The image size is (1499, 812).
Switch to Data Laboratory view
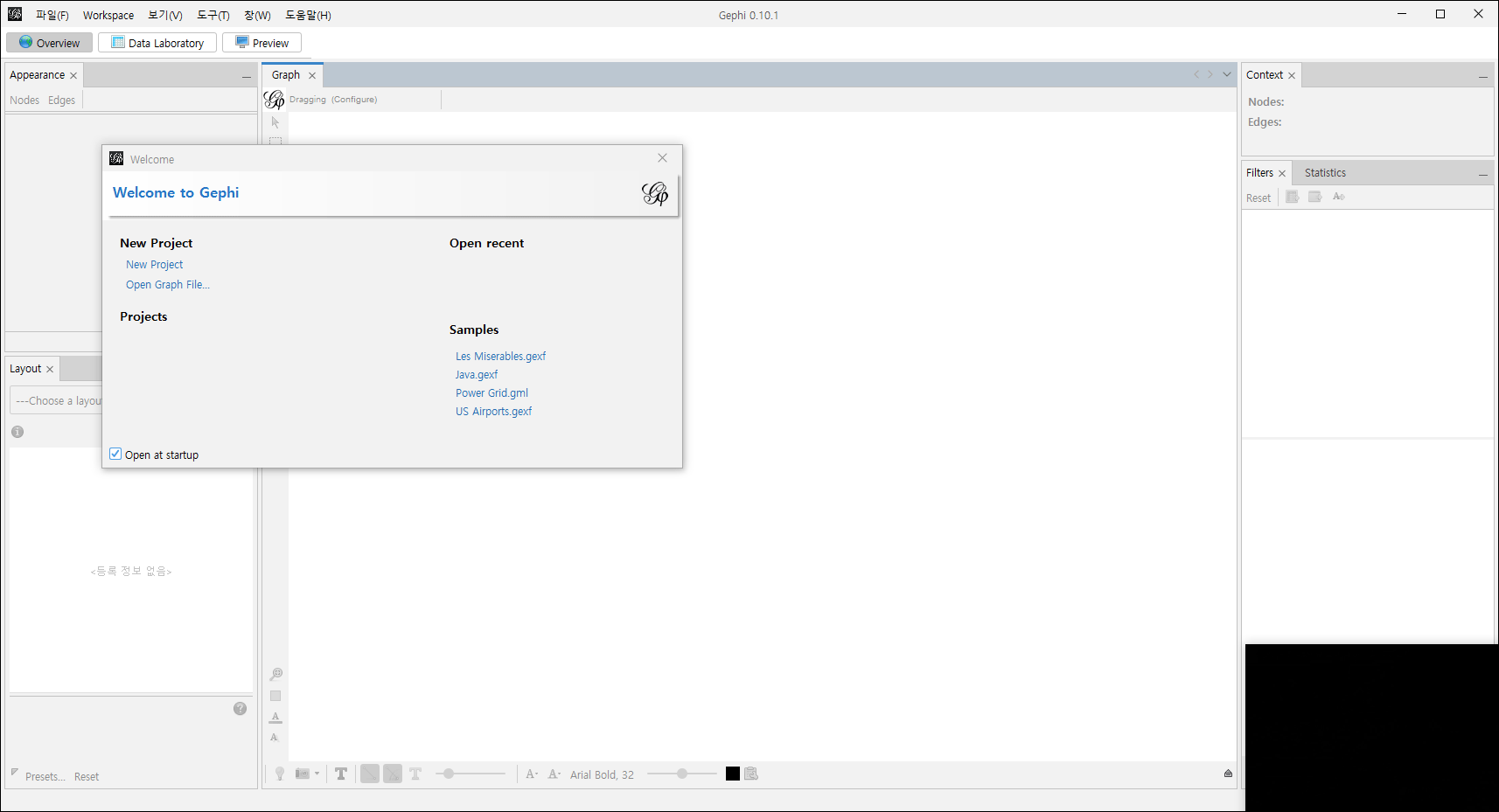pyautogui.click(x=157, y=43)
